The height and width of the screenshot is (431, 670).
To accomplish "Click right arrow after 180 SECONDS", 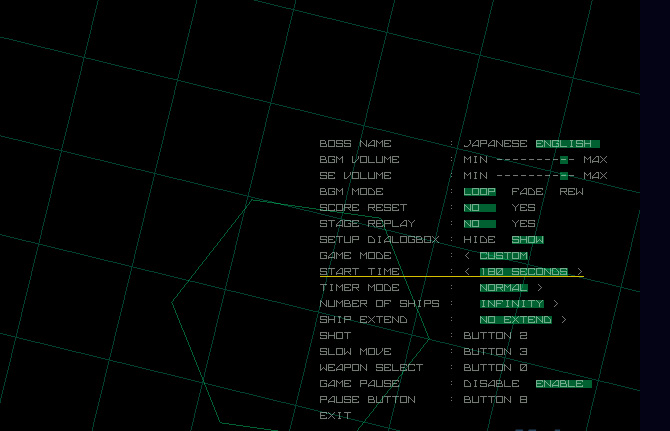I will coord(580,272).
